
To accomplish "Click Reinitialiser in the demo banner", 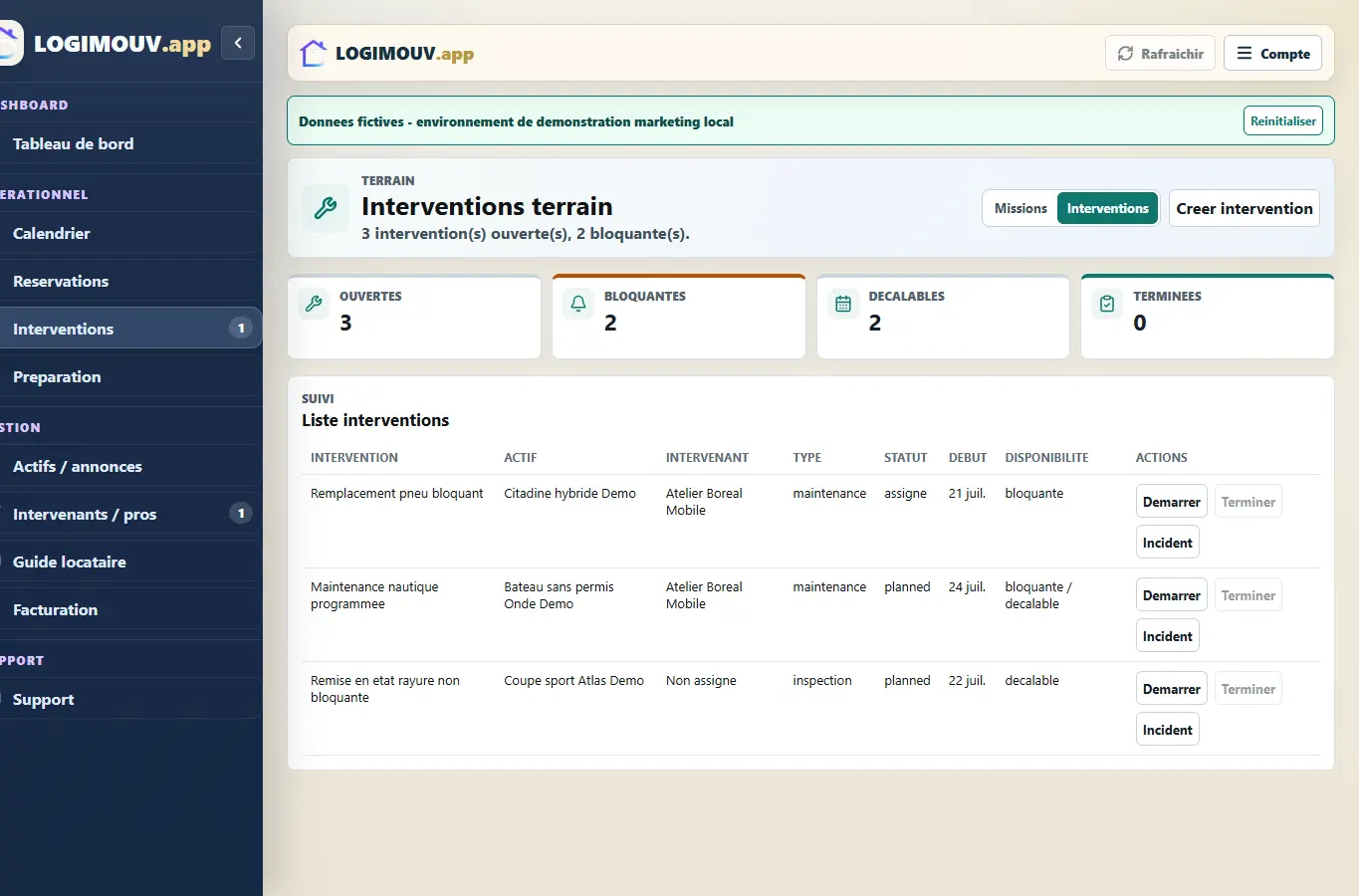I will pos(1283,121).
